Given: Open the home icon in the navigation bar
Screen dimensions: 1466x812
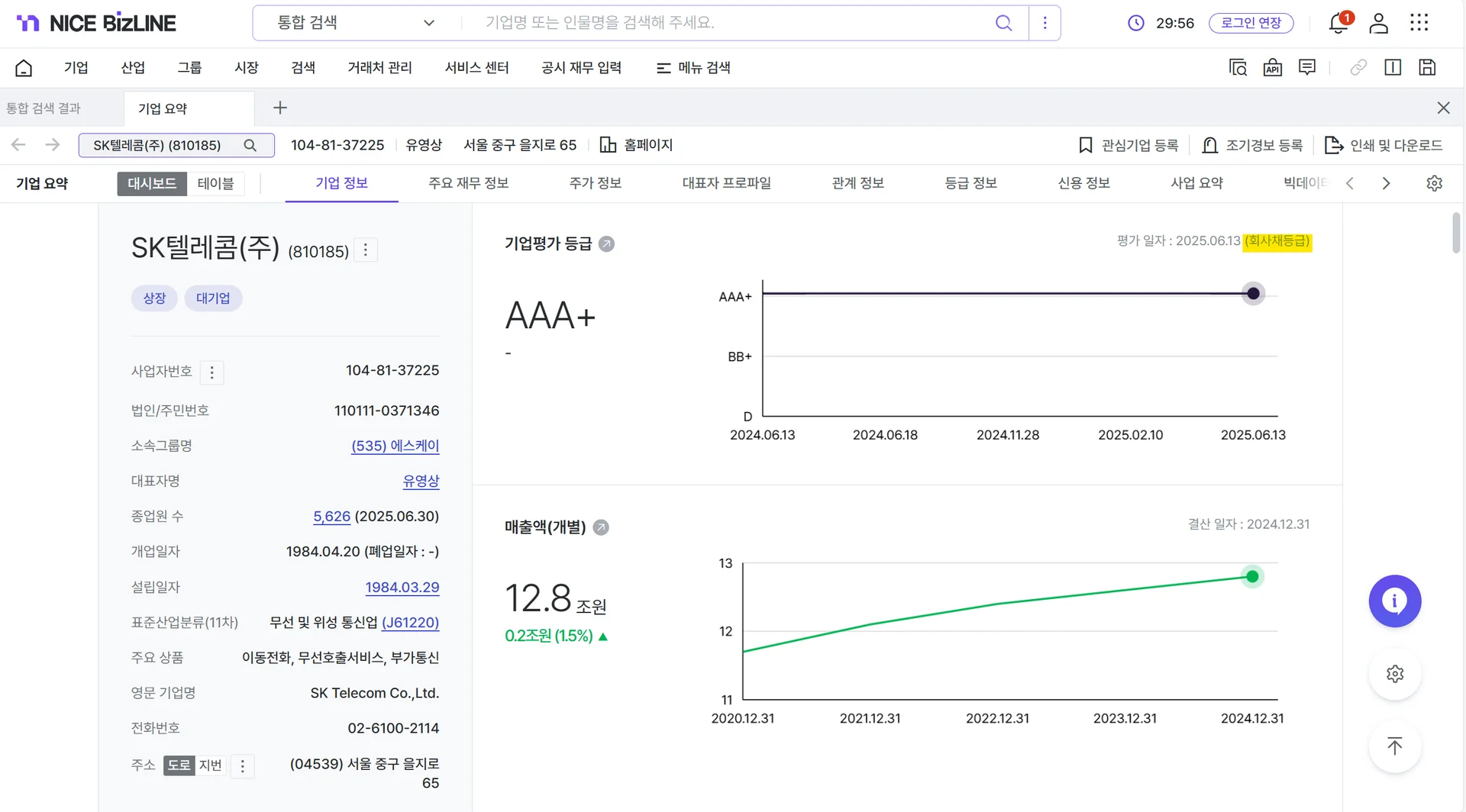Looking at the screenshot, I should (23, 67).
